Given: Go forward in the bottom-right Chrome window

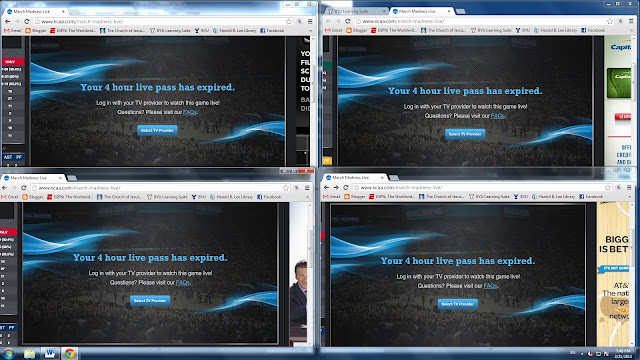Looking at the screenshot, I should click(336, 187).
